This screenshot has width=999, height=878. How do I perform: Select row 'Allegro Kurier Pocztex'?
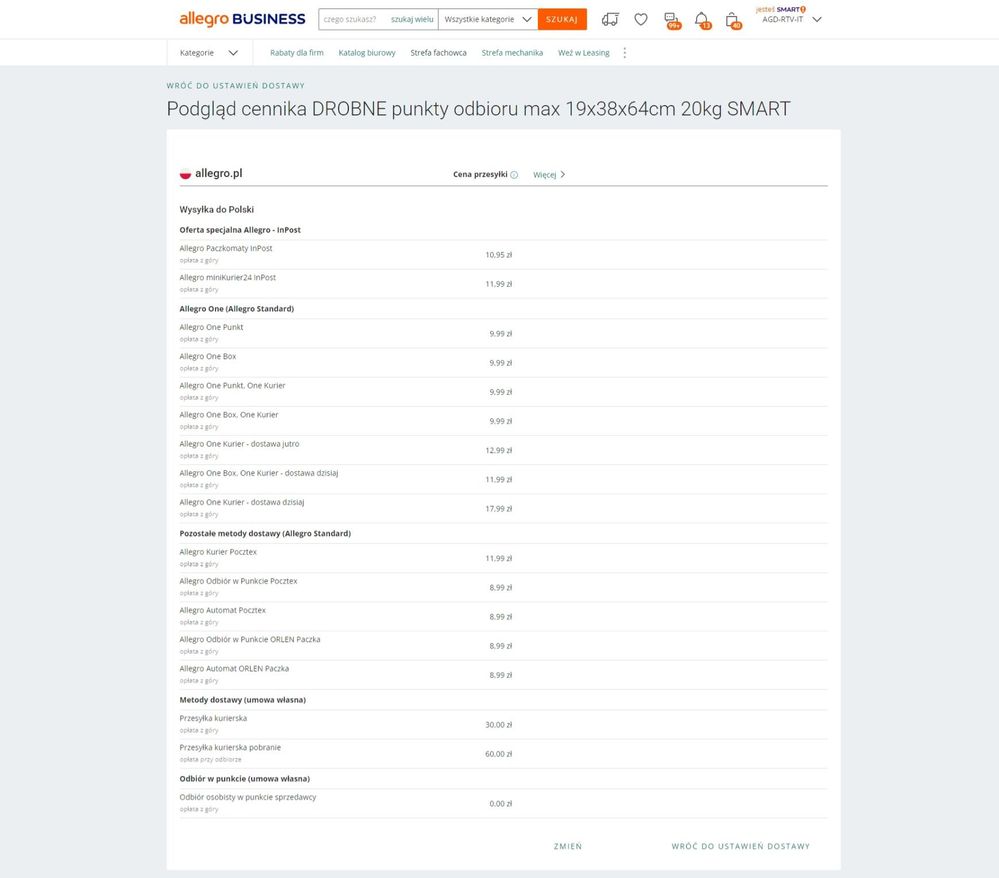point(503,559)
